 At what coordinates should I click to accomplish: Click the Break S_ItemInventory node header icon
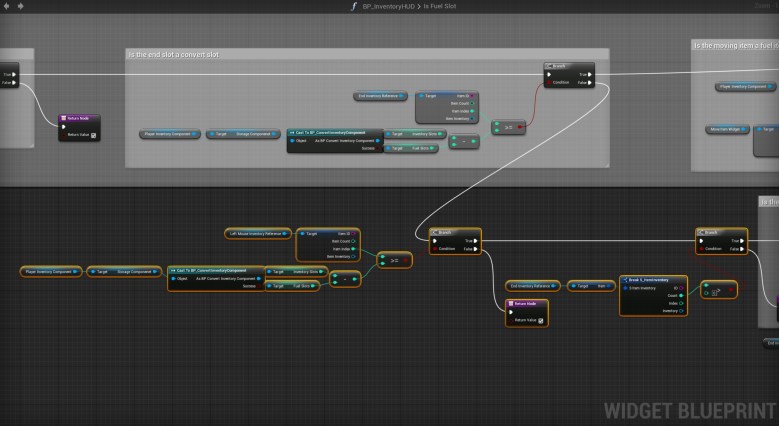pyautogui.click(x=625, y=280)
